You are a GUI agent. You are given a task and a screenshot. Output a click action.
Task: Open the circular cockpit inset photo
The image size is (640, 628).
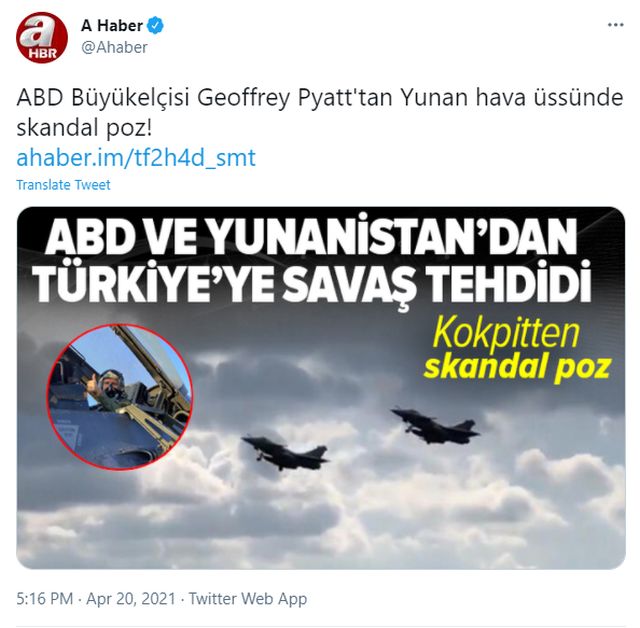[120, 397]
